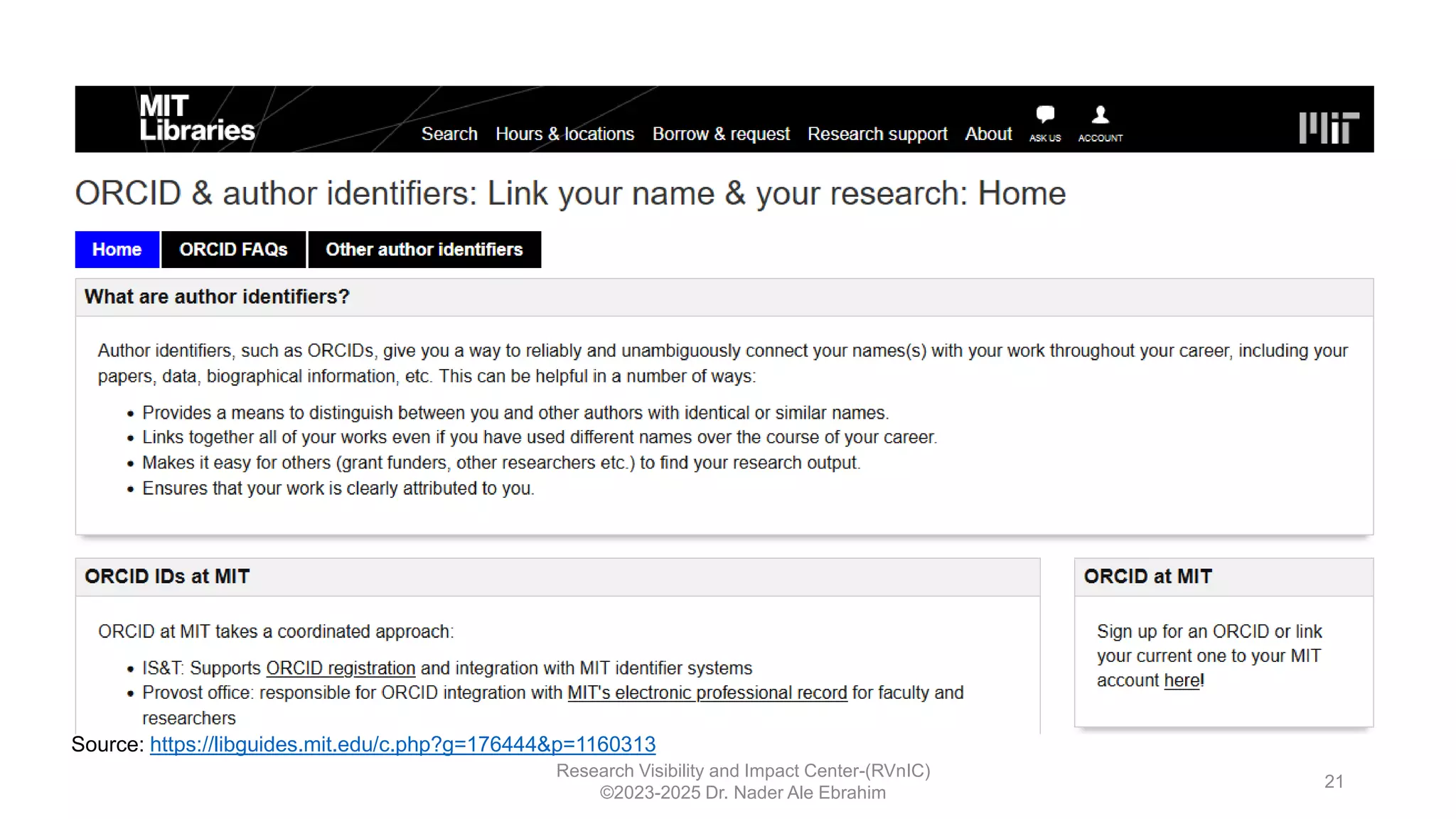Select the Home tab

coord(117,250)
